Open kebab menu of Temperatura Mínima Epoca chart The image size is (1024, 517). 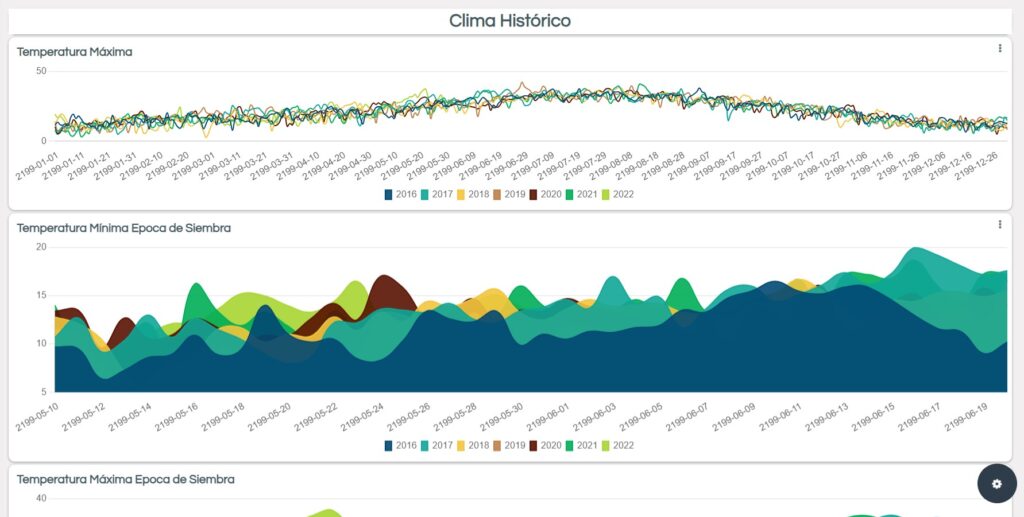[x=1000, y=225]
